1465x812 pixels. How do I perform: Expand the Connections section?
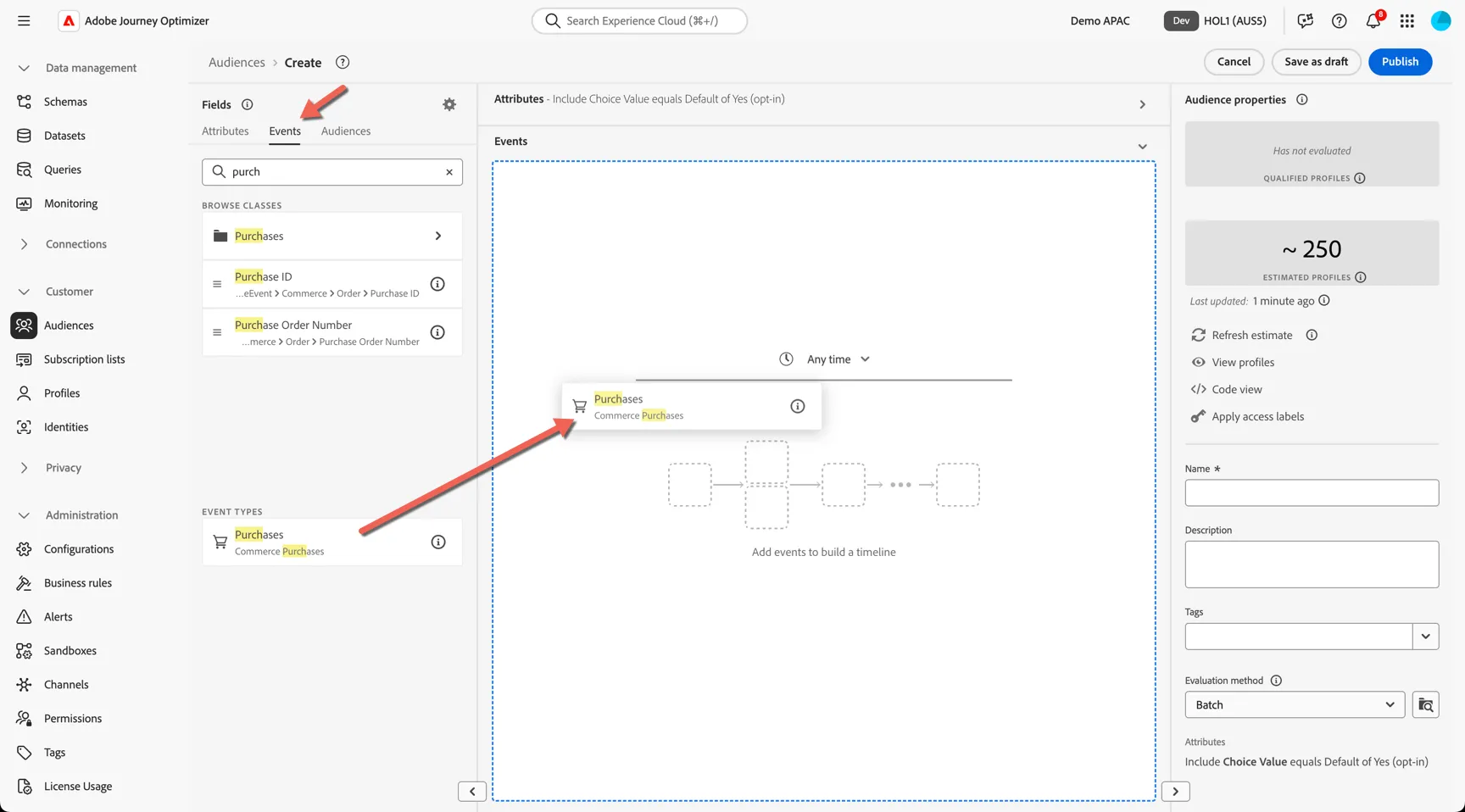coord(24,244)
